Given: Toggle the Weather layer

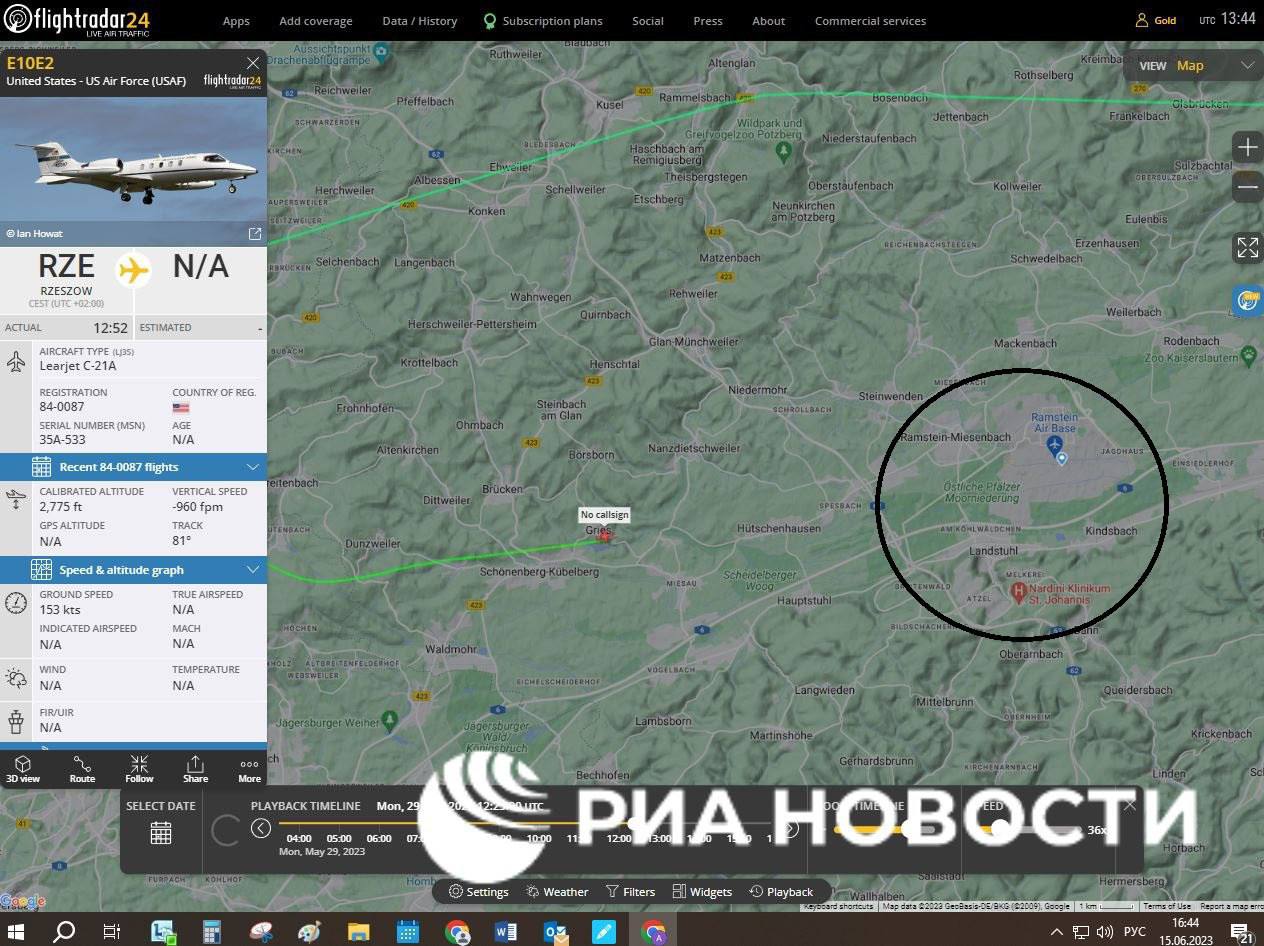Looking at the screenshot, I should pos(557,892).
